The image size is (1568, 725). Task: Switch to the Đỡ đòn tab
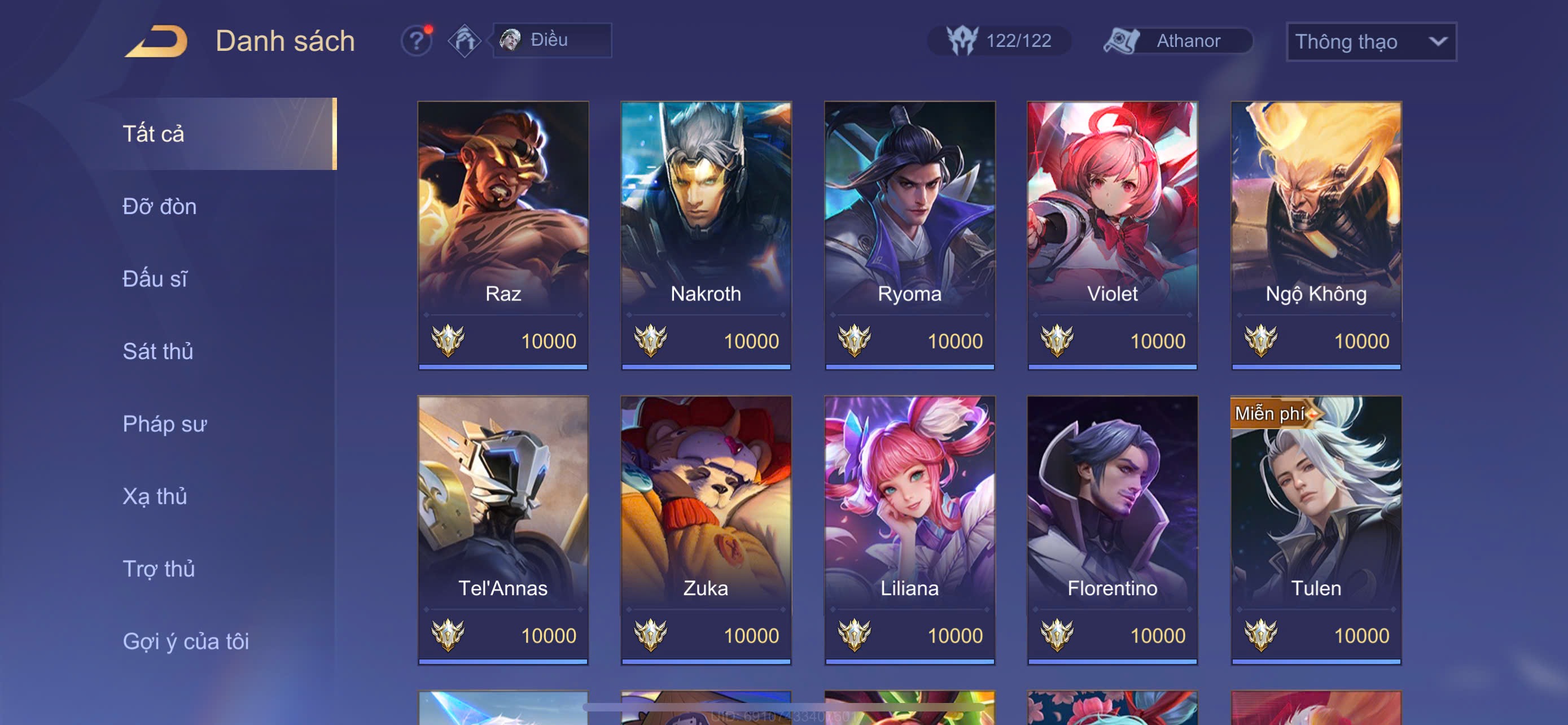(160, 206)
